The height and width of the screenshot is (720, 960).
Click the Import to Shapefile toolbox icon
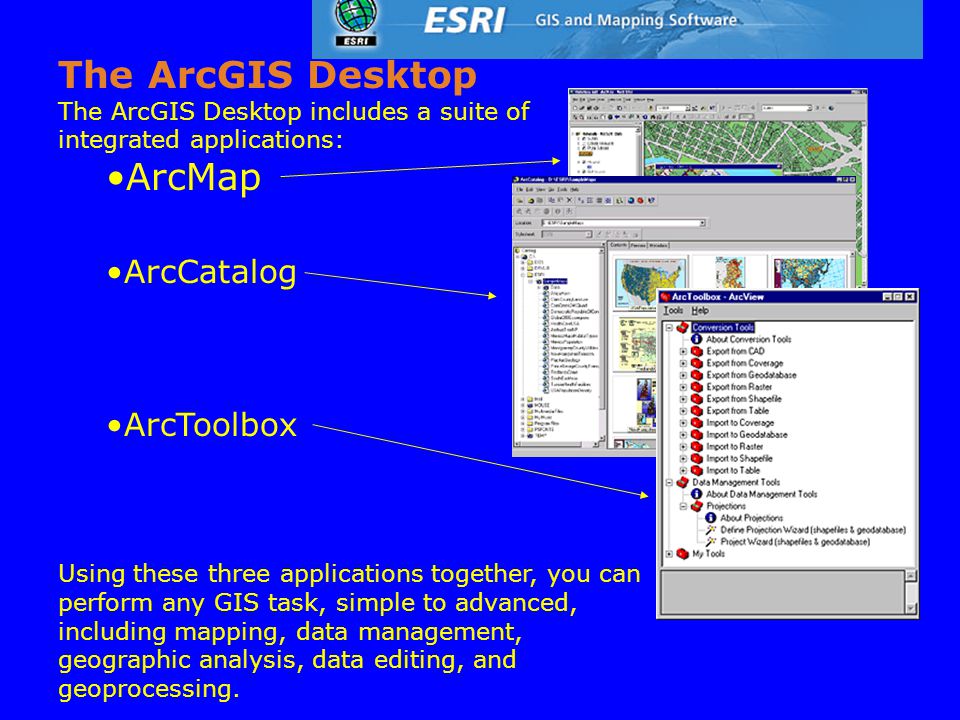[x=697, y=459]
